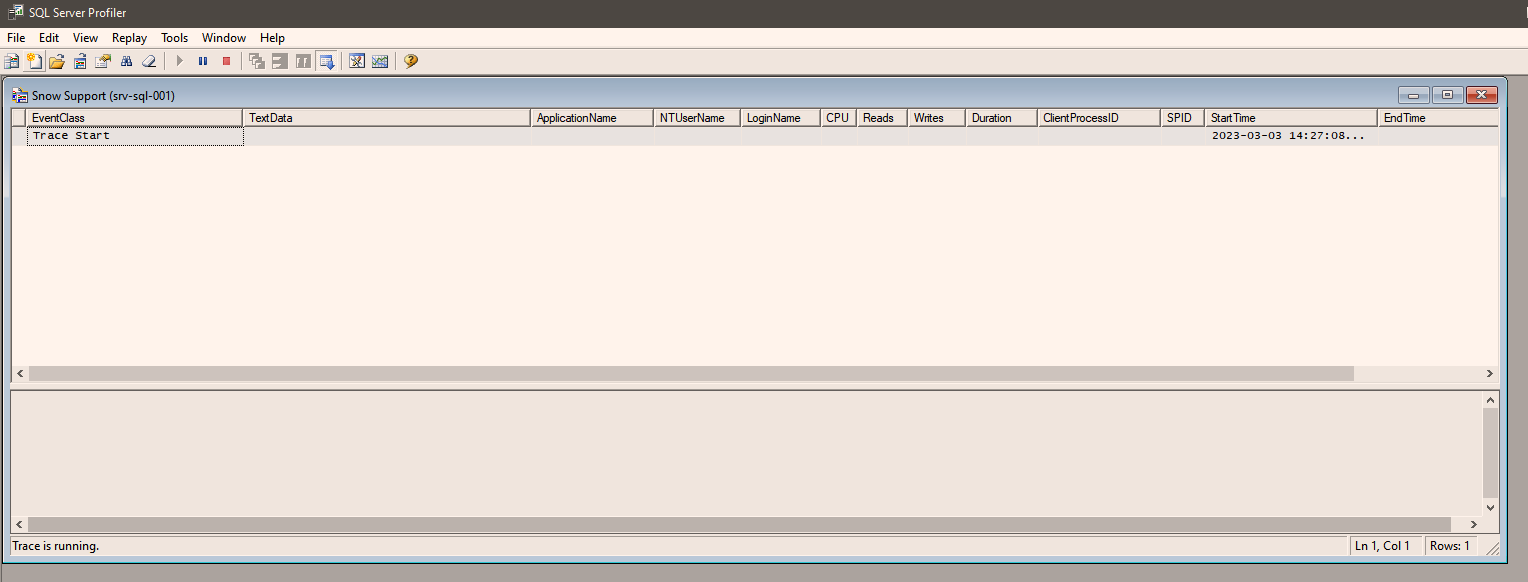This screenshot has width=1528, height=582.
Task: Click the grayed stacked-windows replay icon
Action: point(257,61)
